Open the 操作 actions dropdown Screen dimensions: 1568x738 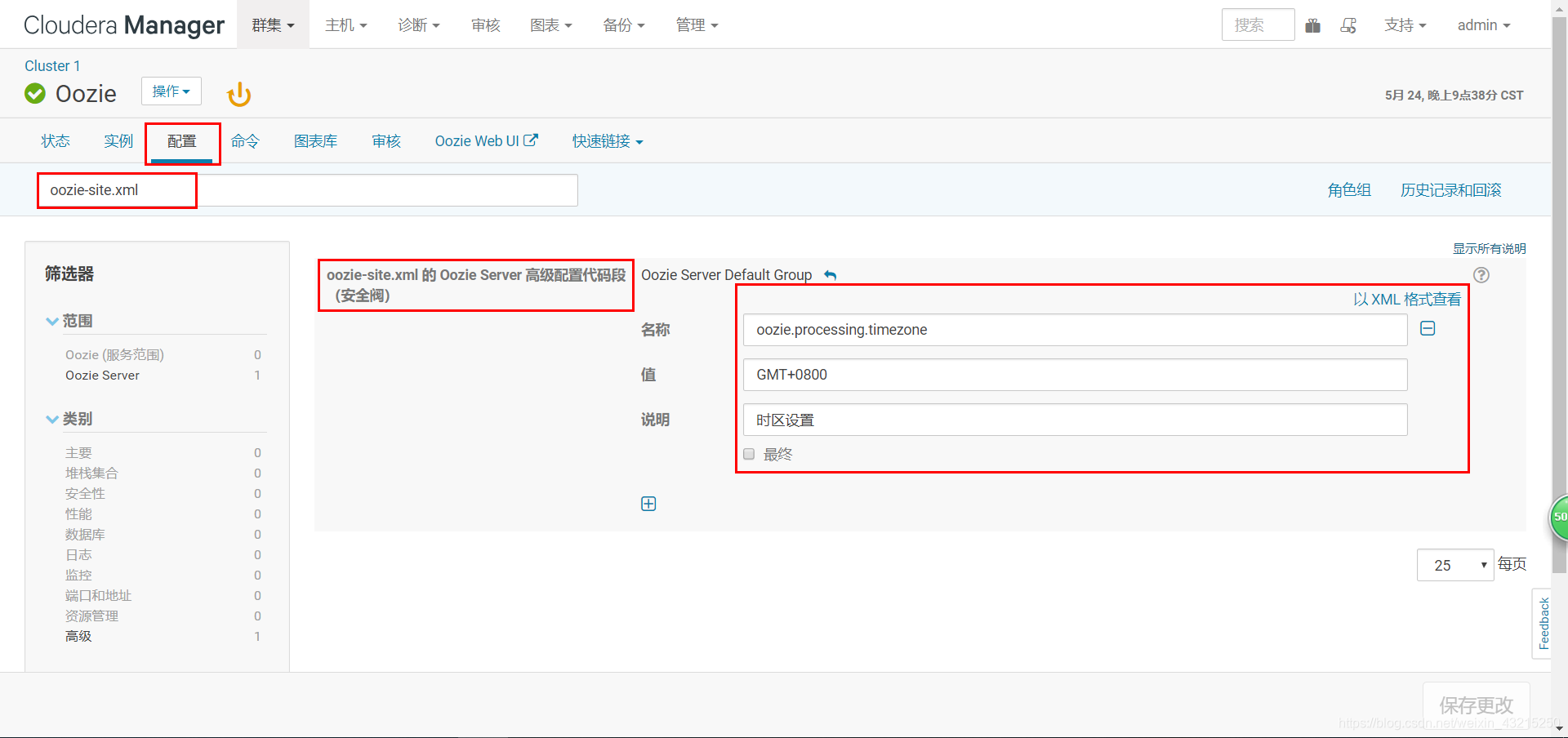[x=171, y=91]
